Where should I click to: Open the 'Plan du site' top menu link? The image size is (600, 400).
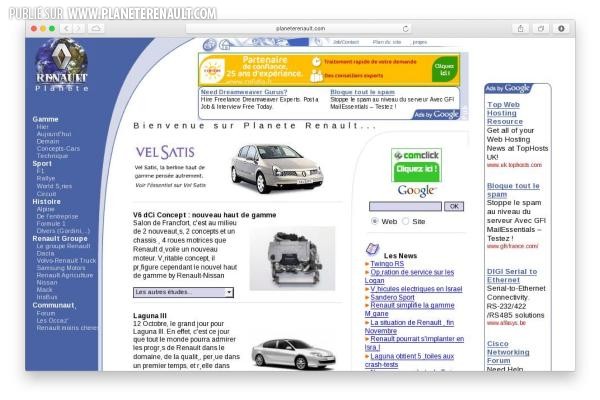387,42
